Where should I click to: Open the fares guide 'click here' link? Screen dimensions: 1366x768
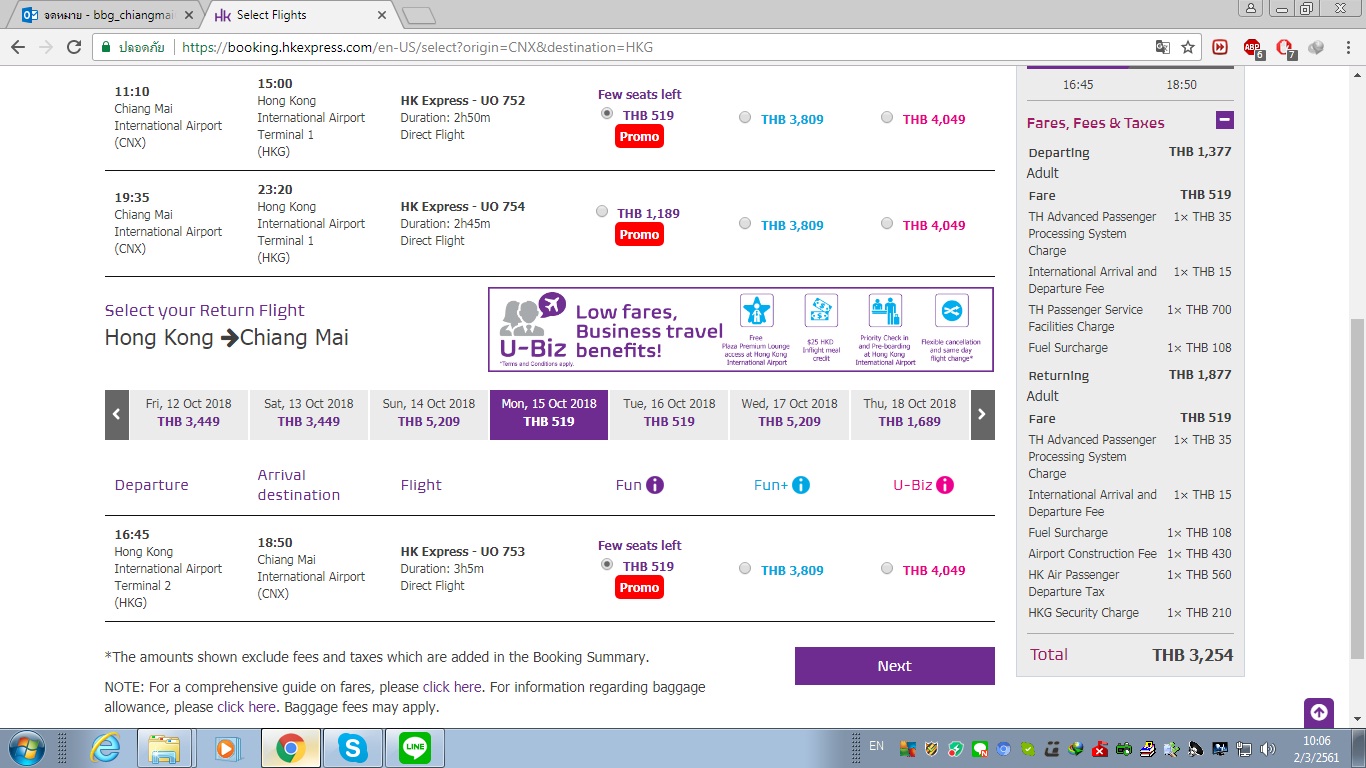coord(452,687)
